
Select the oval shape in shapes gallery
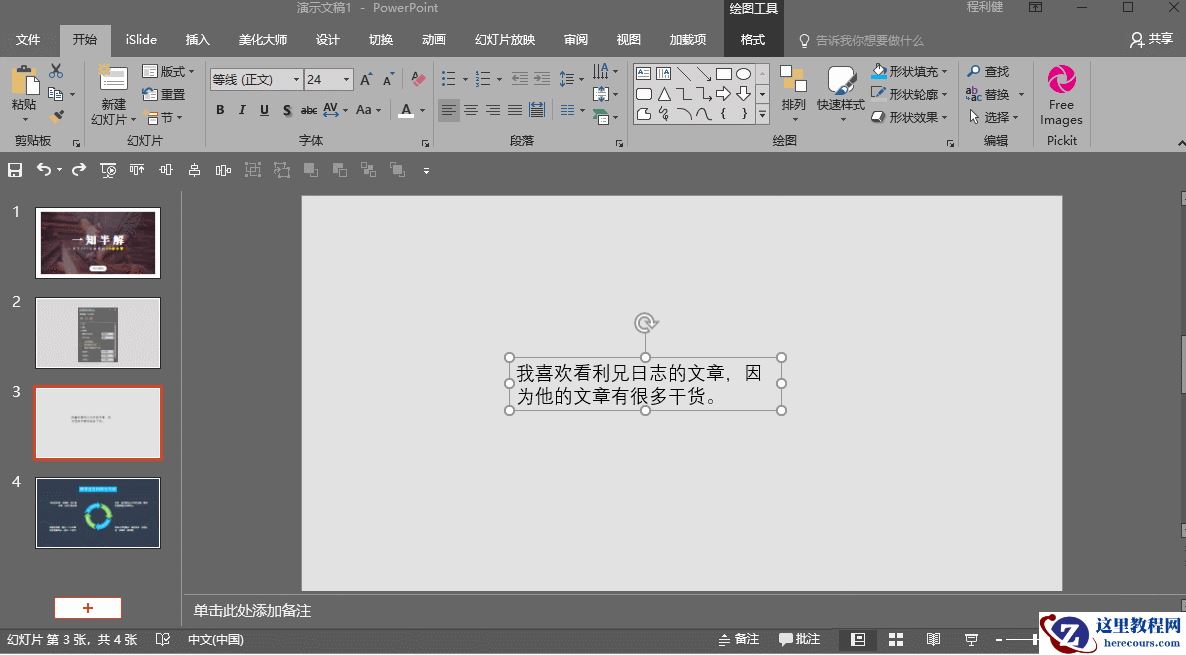click(743, 74)
